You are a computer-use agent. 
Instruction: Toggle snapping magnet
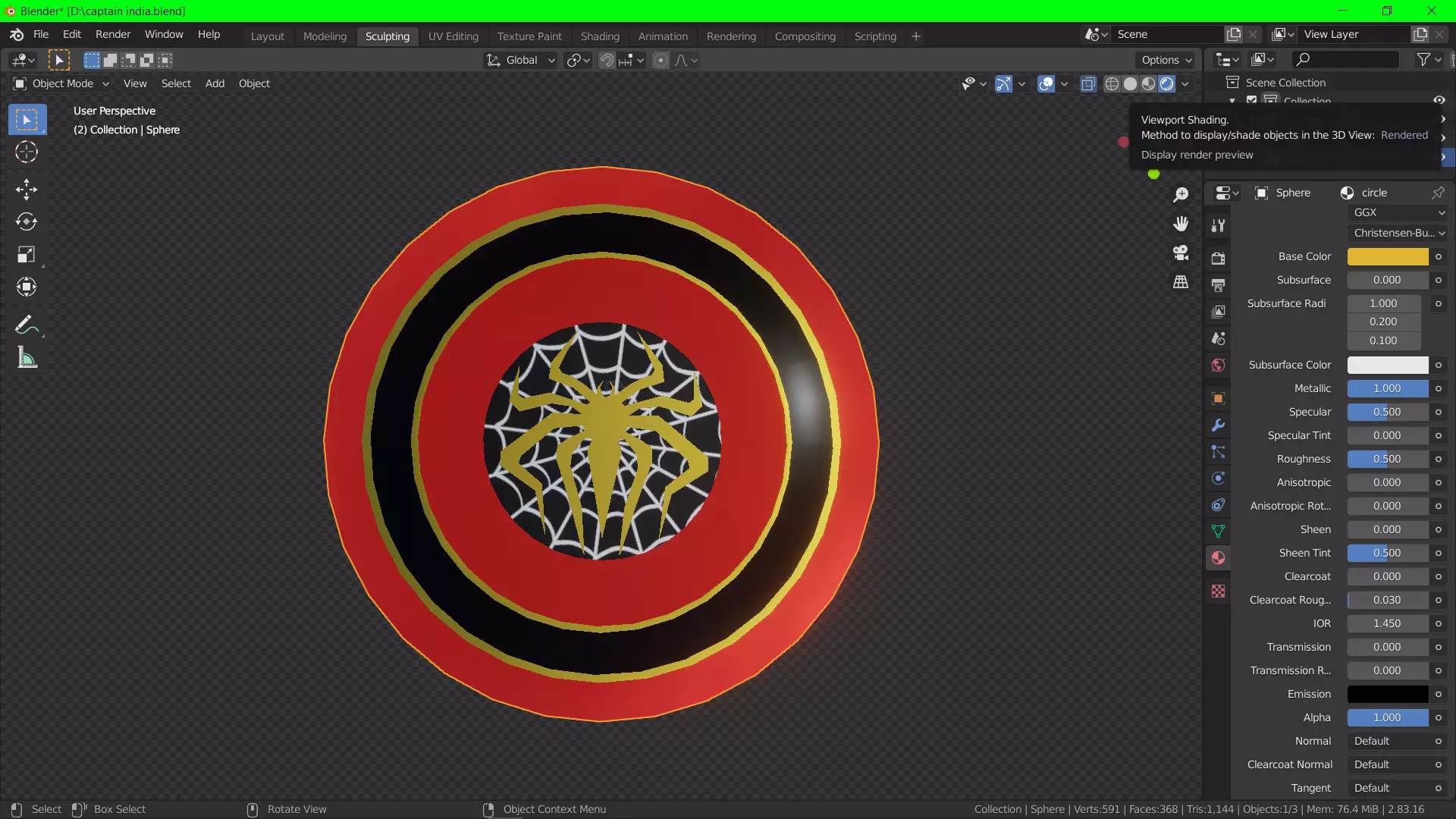(x=607, y=60)
